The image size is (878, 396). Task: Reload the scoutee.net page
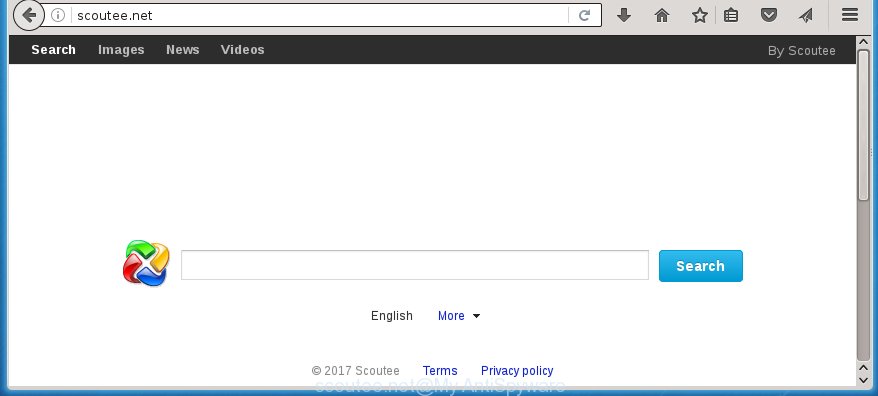[585, 15]
